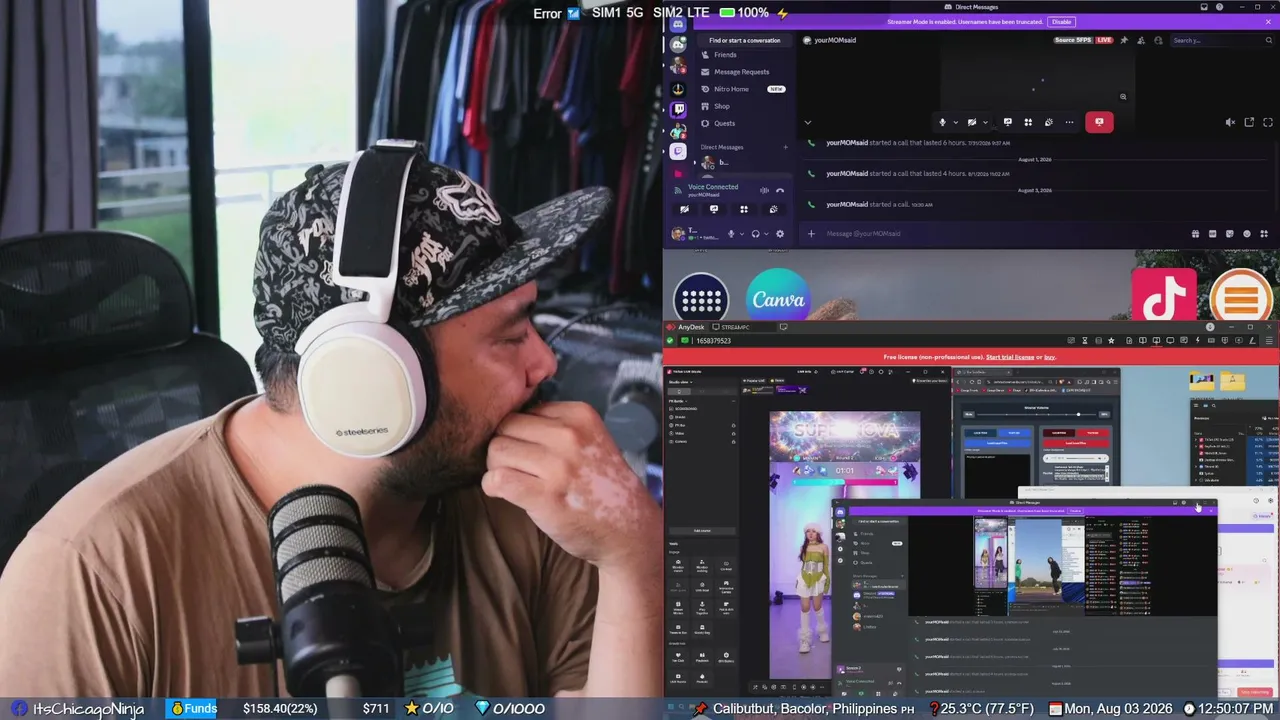Click Start trial license link in AnyDesk
Viewport: 1280px width, 720px height.
click(1010, 357)
